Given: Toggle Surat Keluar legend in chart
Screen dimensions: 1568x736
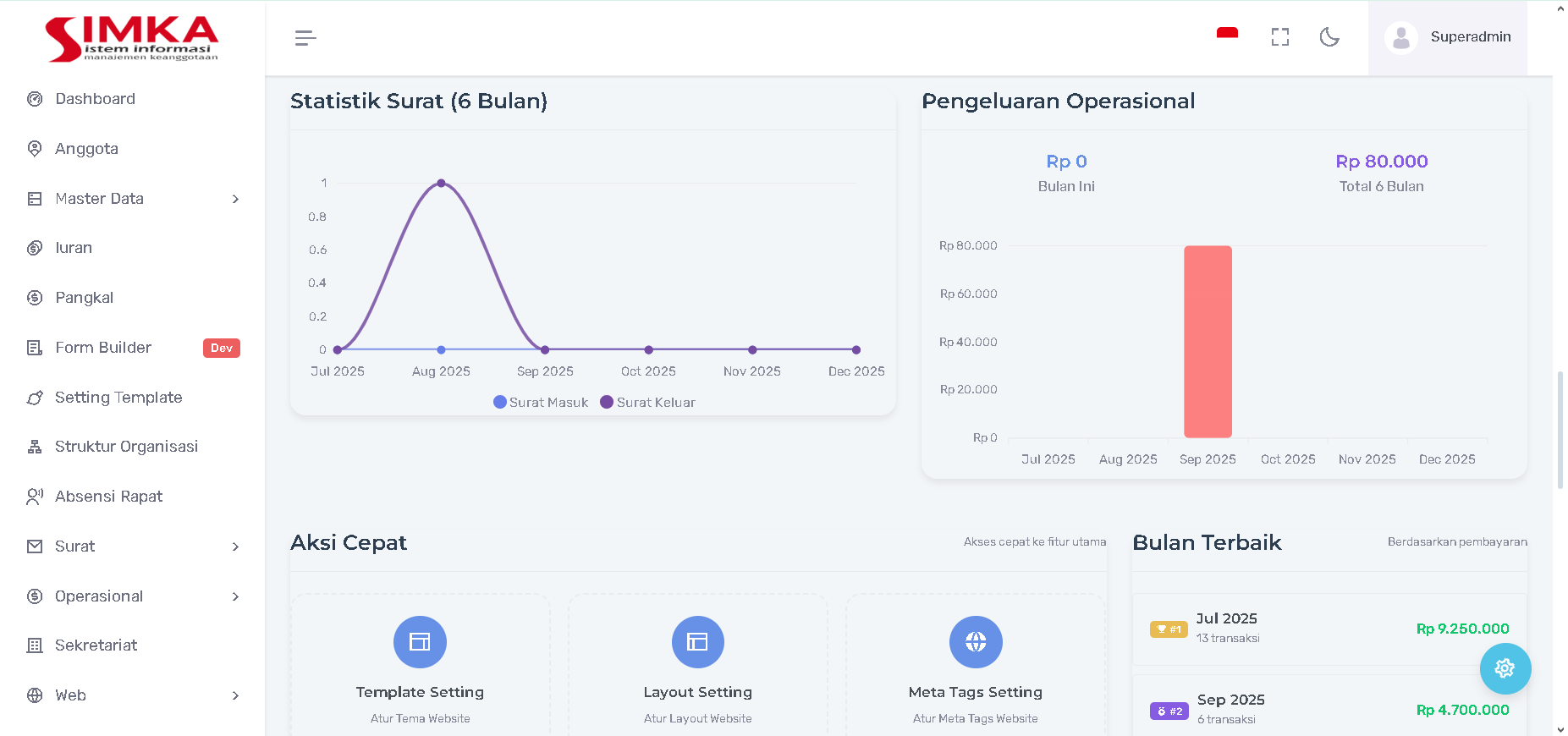Looking at the screenshot, I should [648, 403].
